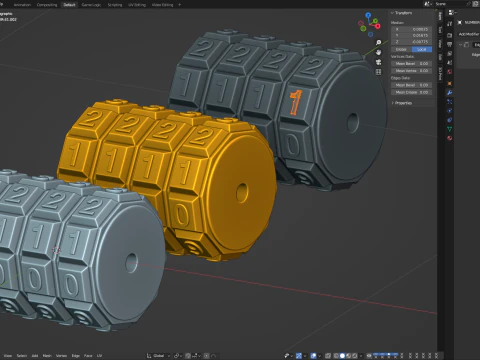Switch to the UV Editing workspace tab
This screenshot has height=360, width=480.
click(x=137, y=5)
